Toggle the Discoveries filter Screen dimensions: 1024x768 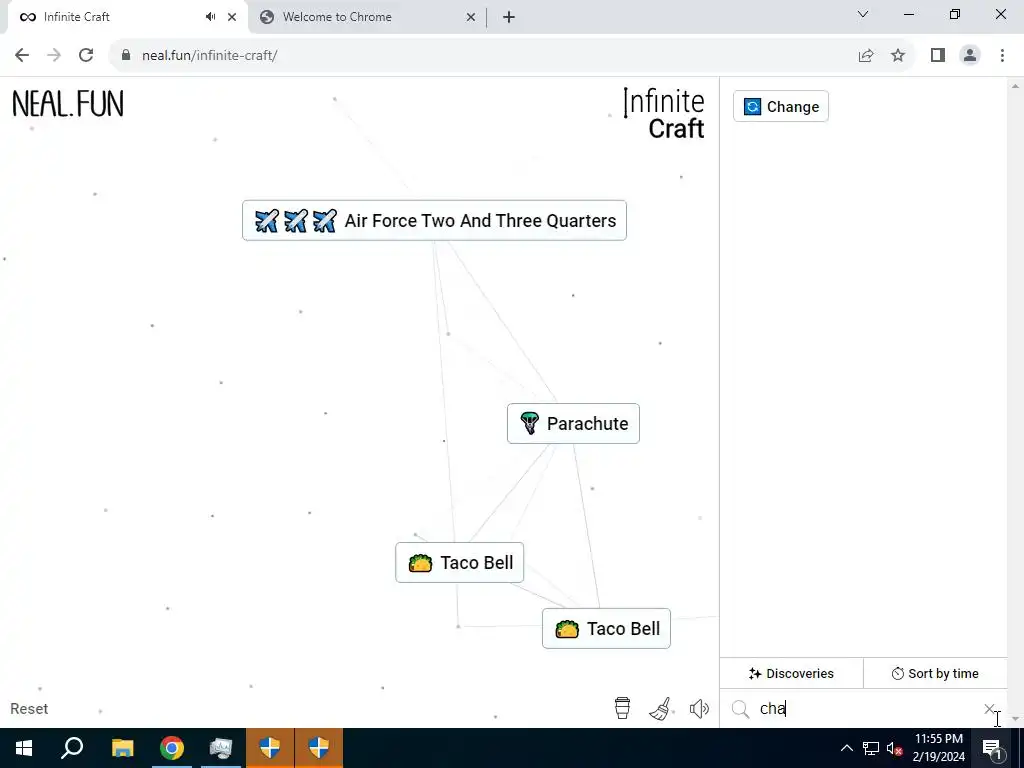click(x=792, y=673)
